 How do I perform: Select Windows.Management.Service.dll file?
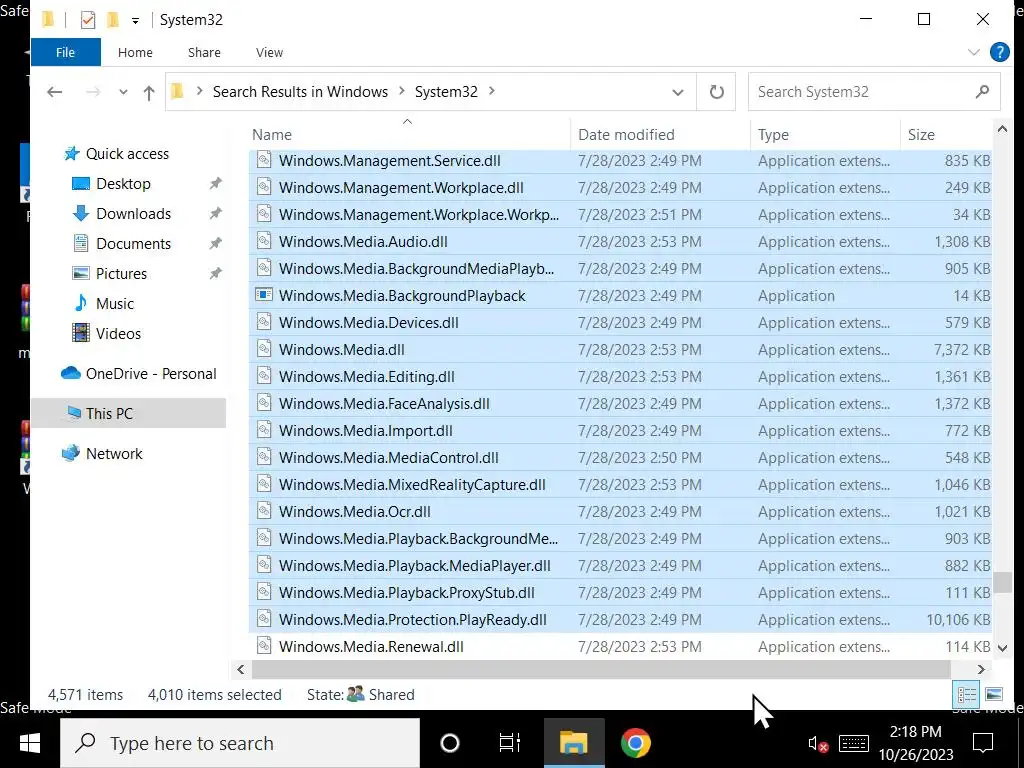pyautogui.click(x=620, y=161)
